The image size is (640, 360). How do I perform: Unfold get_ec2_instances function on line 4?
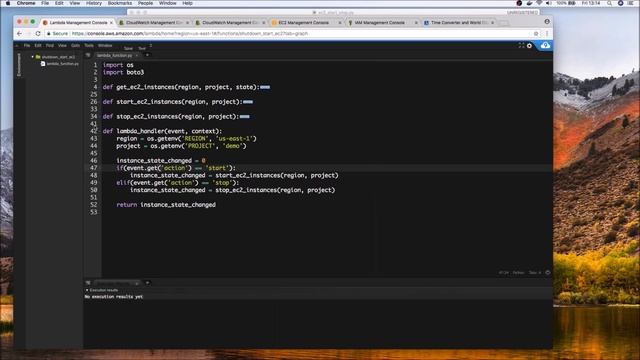(265, 87)
